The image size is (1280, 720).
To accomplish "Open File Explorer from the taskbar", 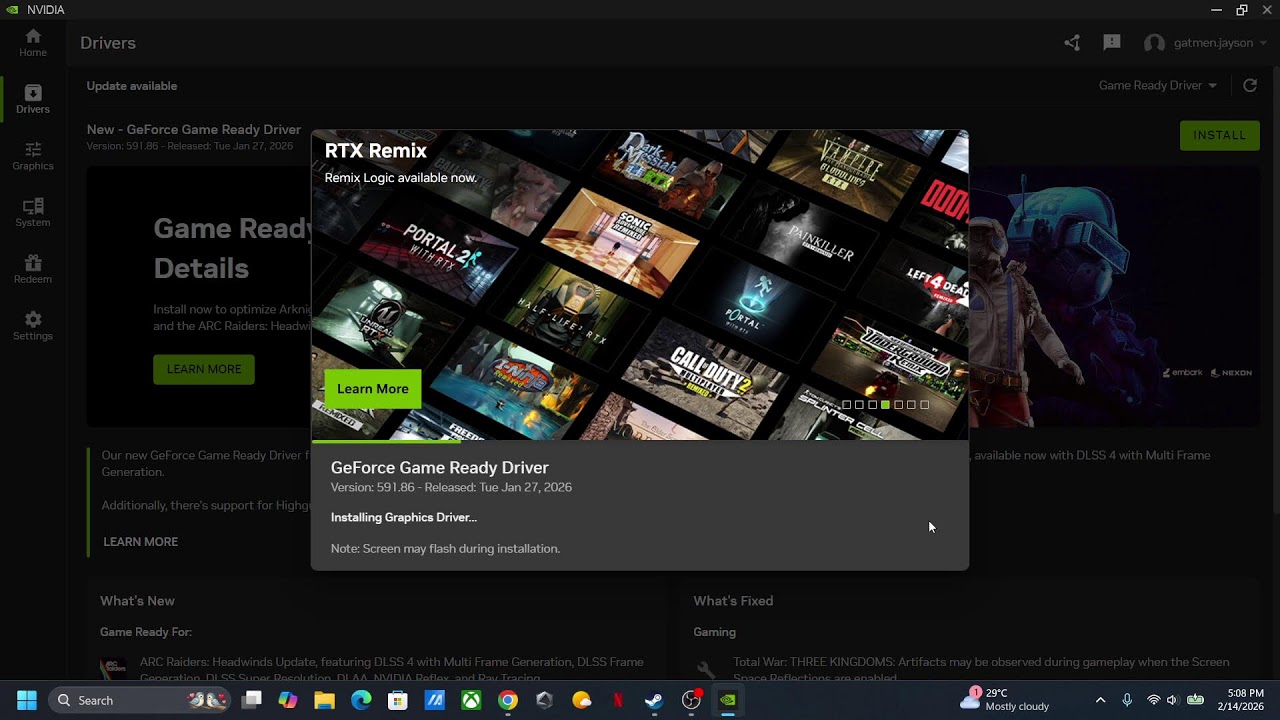I will coord(324,700).
